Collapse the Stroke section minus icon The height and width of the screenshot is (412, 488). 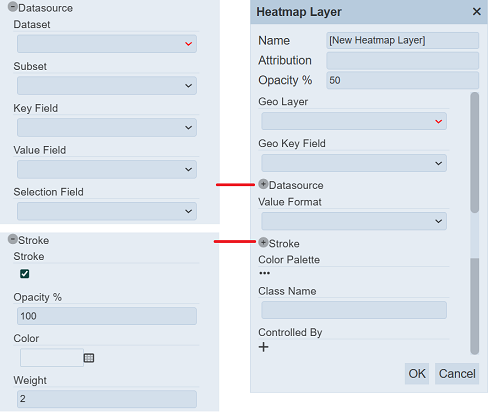[13, 239]
